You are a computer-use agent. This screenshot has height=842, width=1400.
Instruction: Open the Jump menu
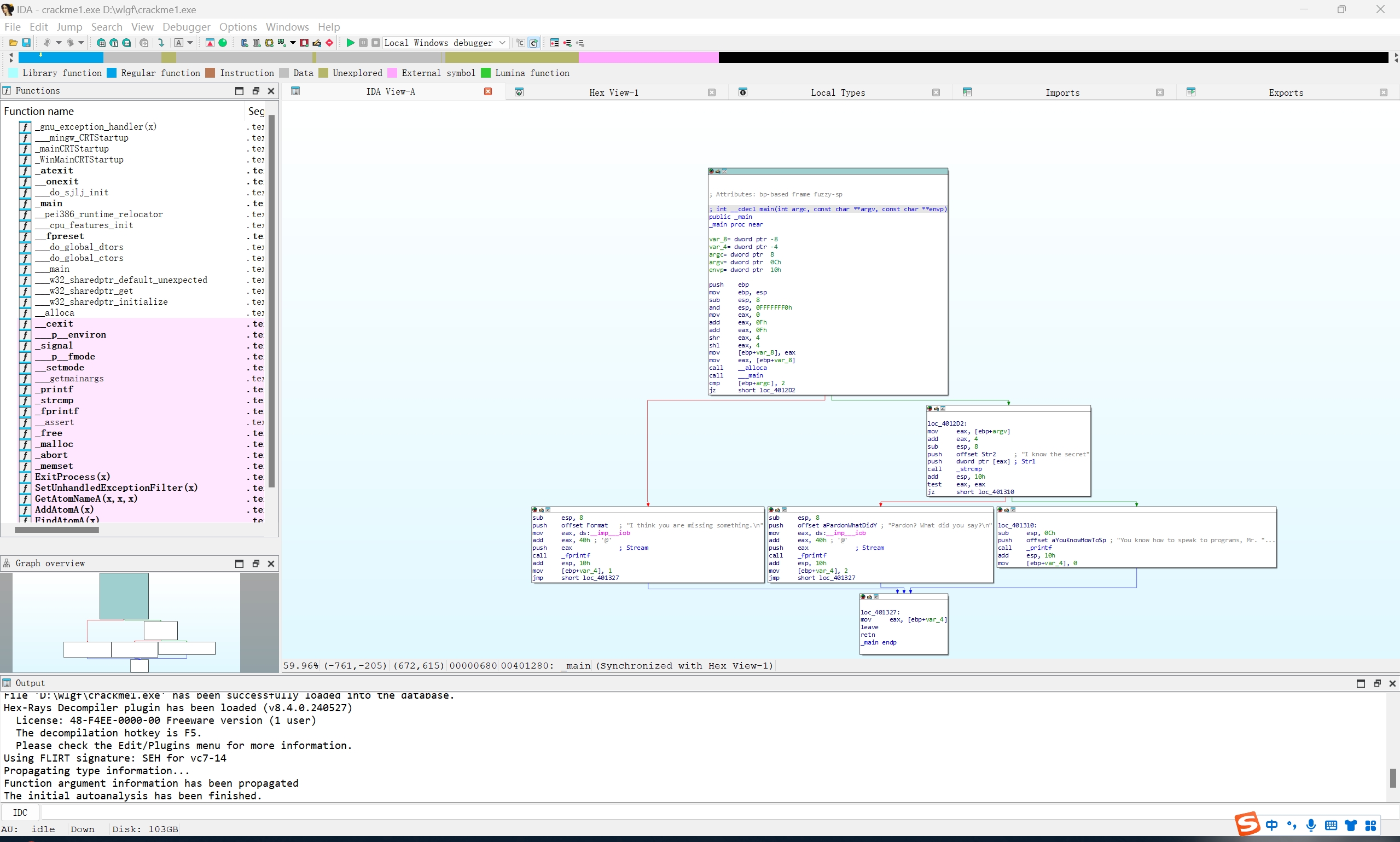(69, 27)
